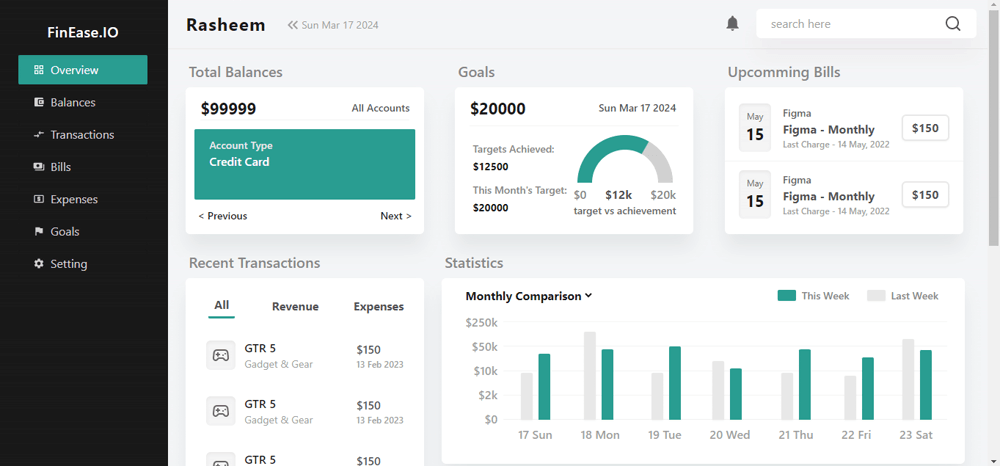This screenshot has width=1000, height=466.
Task: Go to the Previous account card
Action: coord(223,216)
